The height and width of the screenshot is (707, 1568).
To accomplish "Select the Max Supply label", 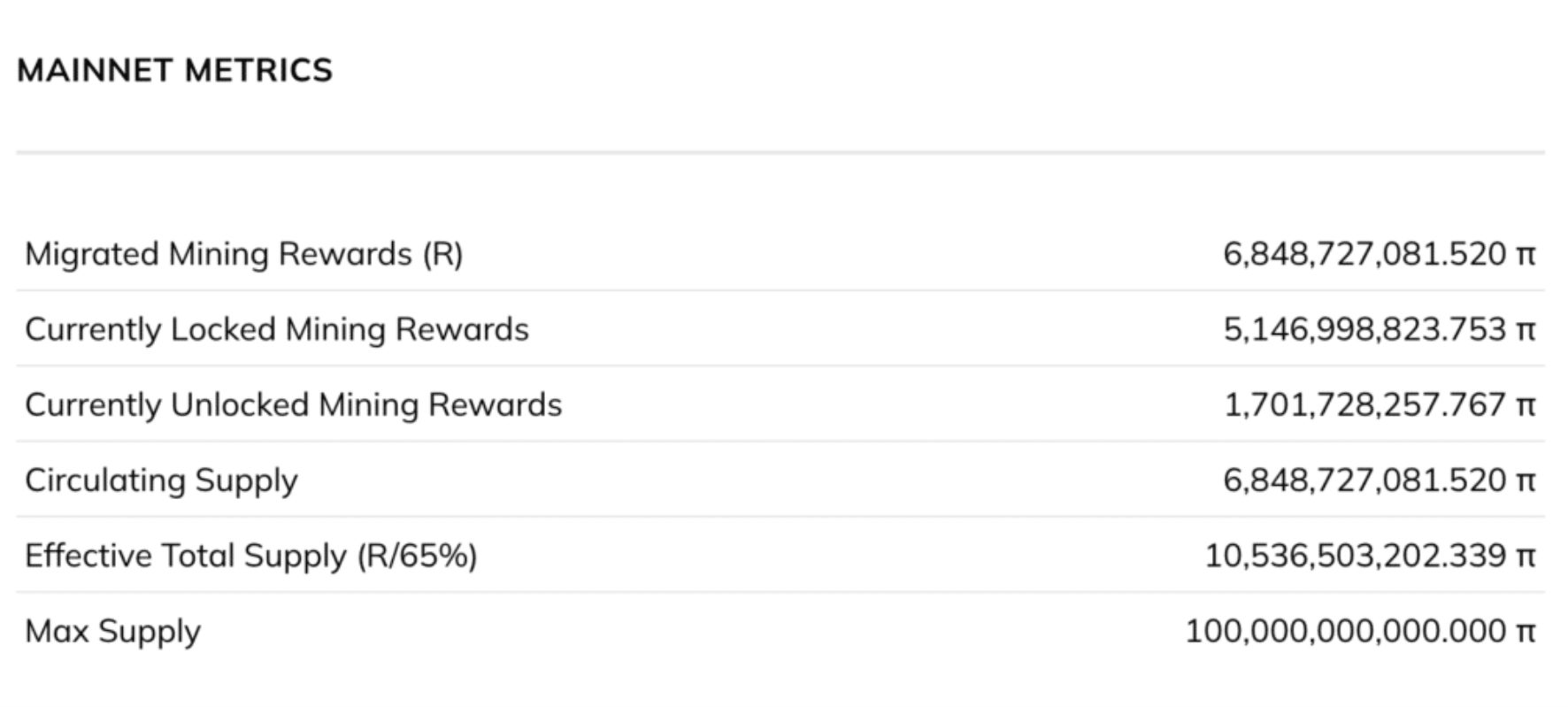I will tap(112, 631).
